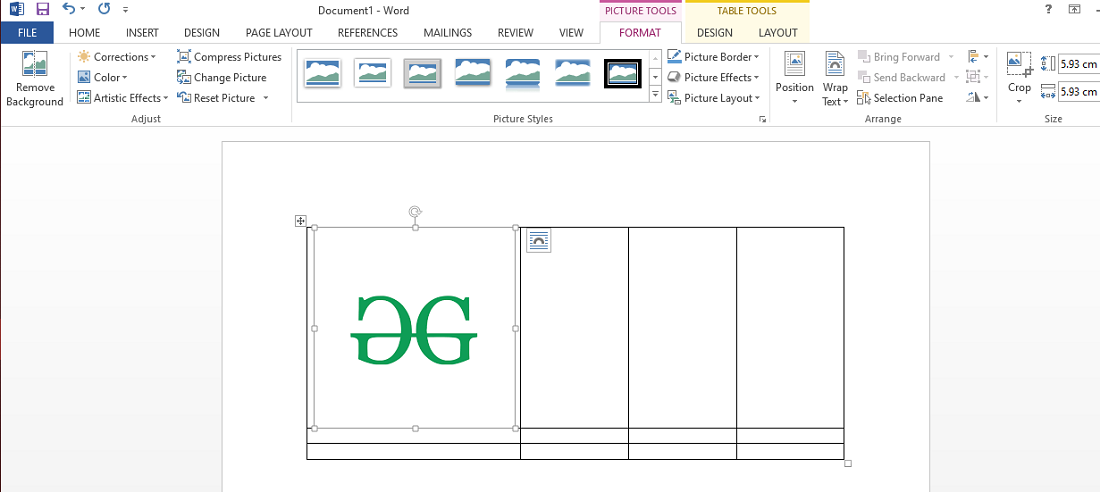Open the Wrap Text menu
Viewport: 1100px width, 492px height.
click(835, 78)
